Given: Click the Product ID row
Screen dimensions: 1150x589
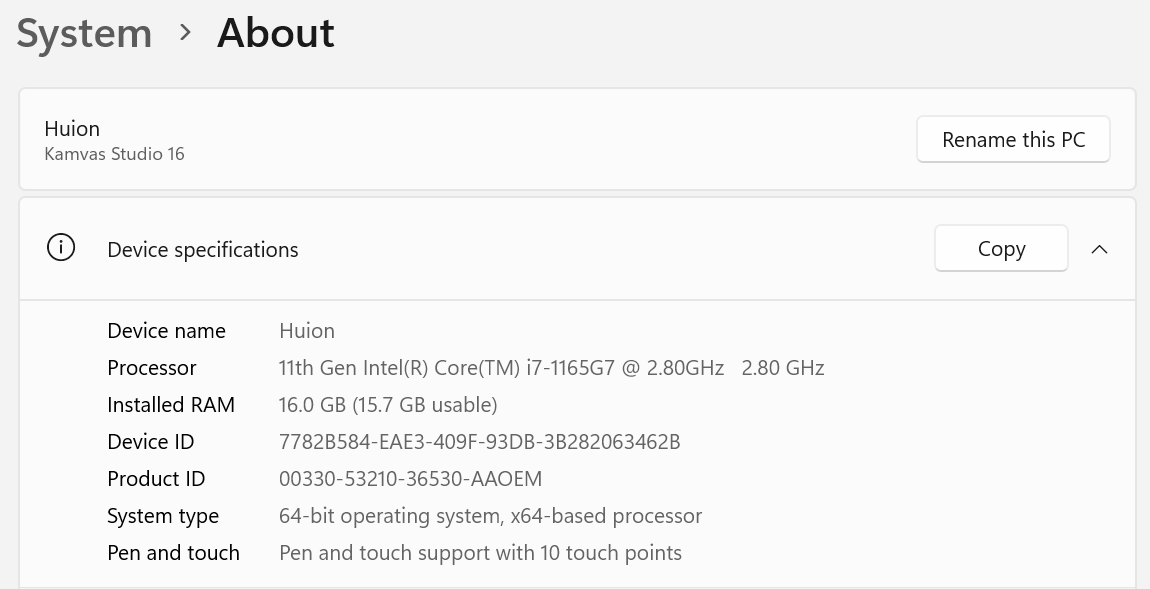Looking at the screenshot, I should click(x=156, y=478).
